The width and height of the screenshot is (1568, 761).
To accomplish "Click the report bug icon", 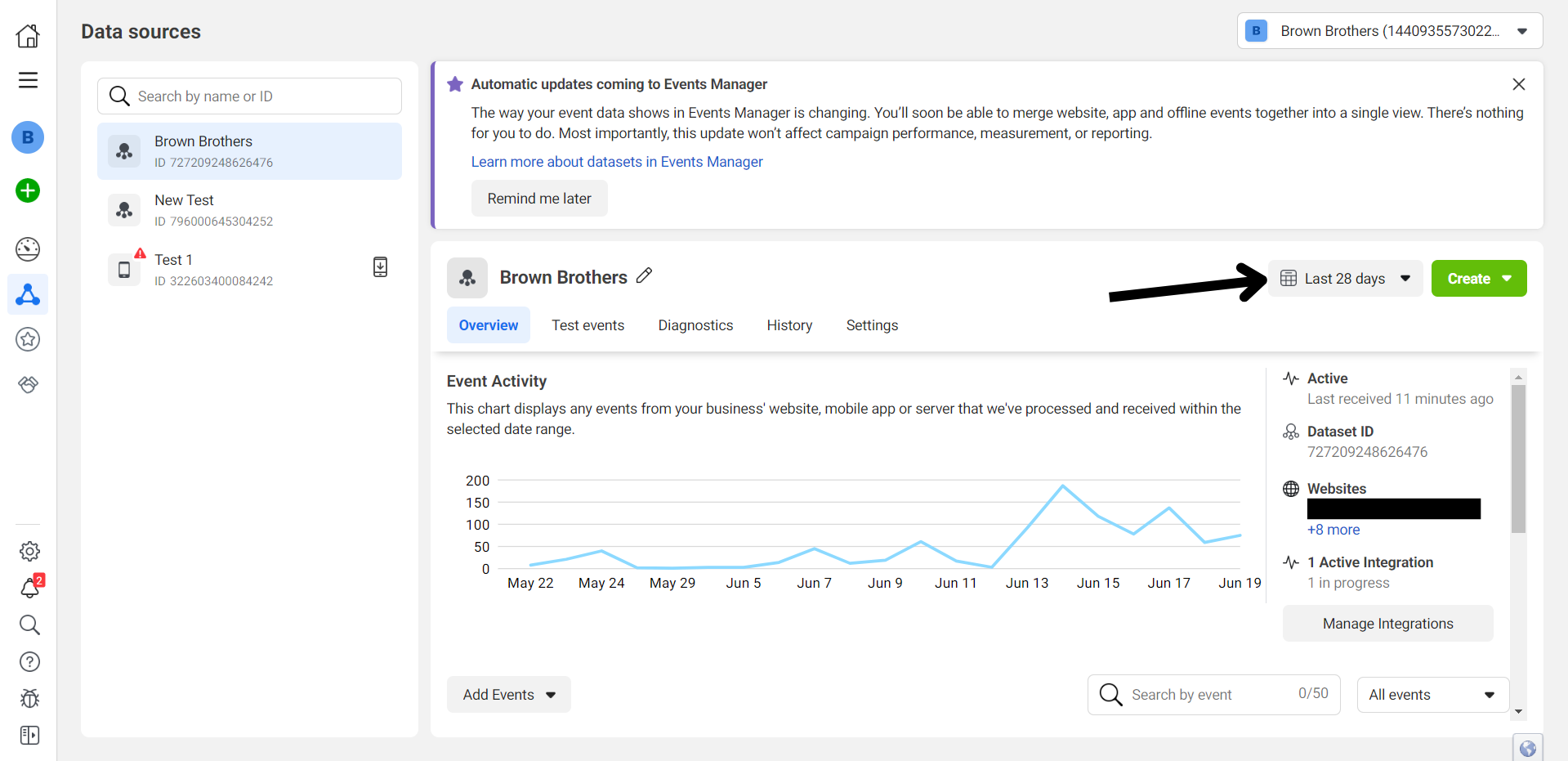I will tap(29, 699).
